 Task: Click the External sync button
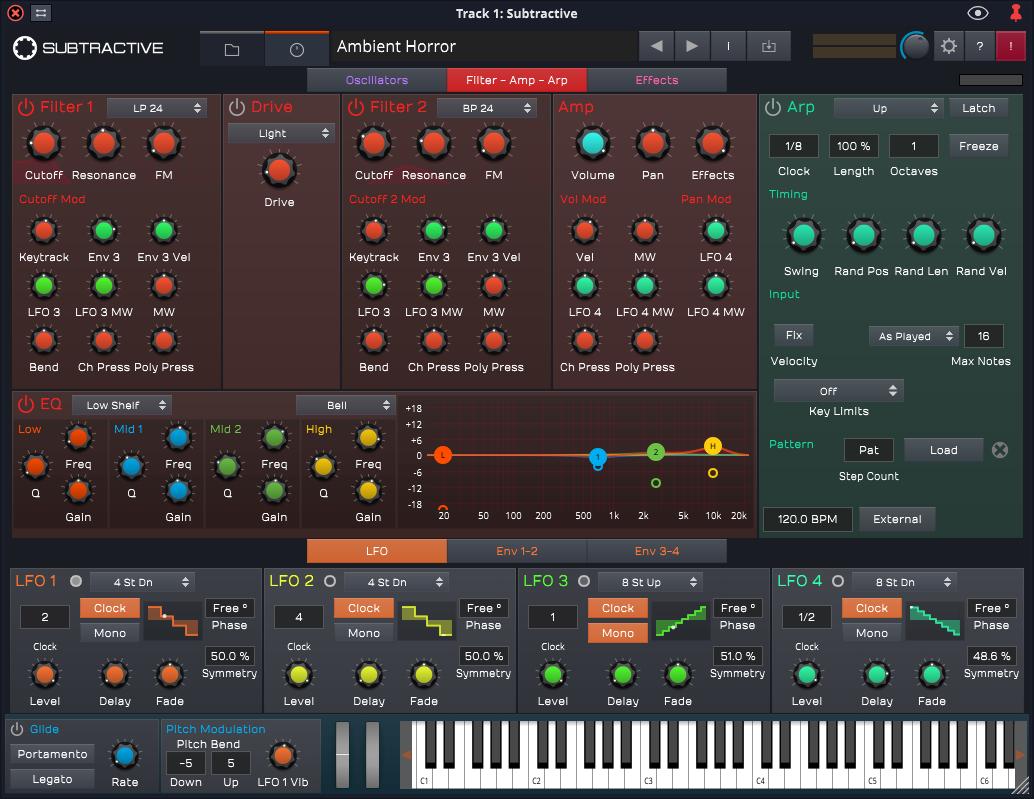point(897,519)
